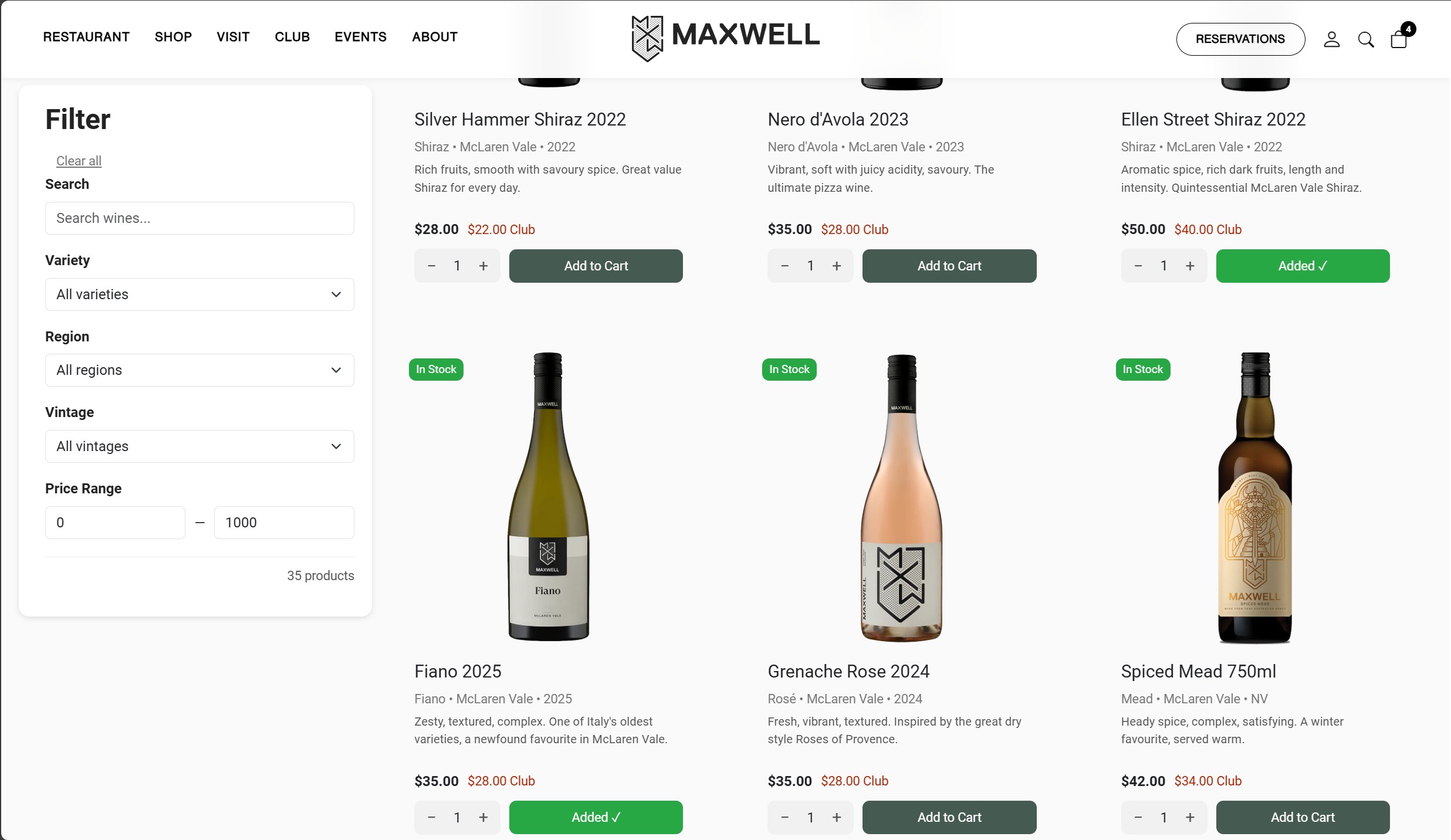Image resolution: width=1451 pixels, height=840 pixels.
Task: Open the All regions dropdown
Action: (199, 370)
